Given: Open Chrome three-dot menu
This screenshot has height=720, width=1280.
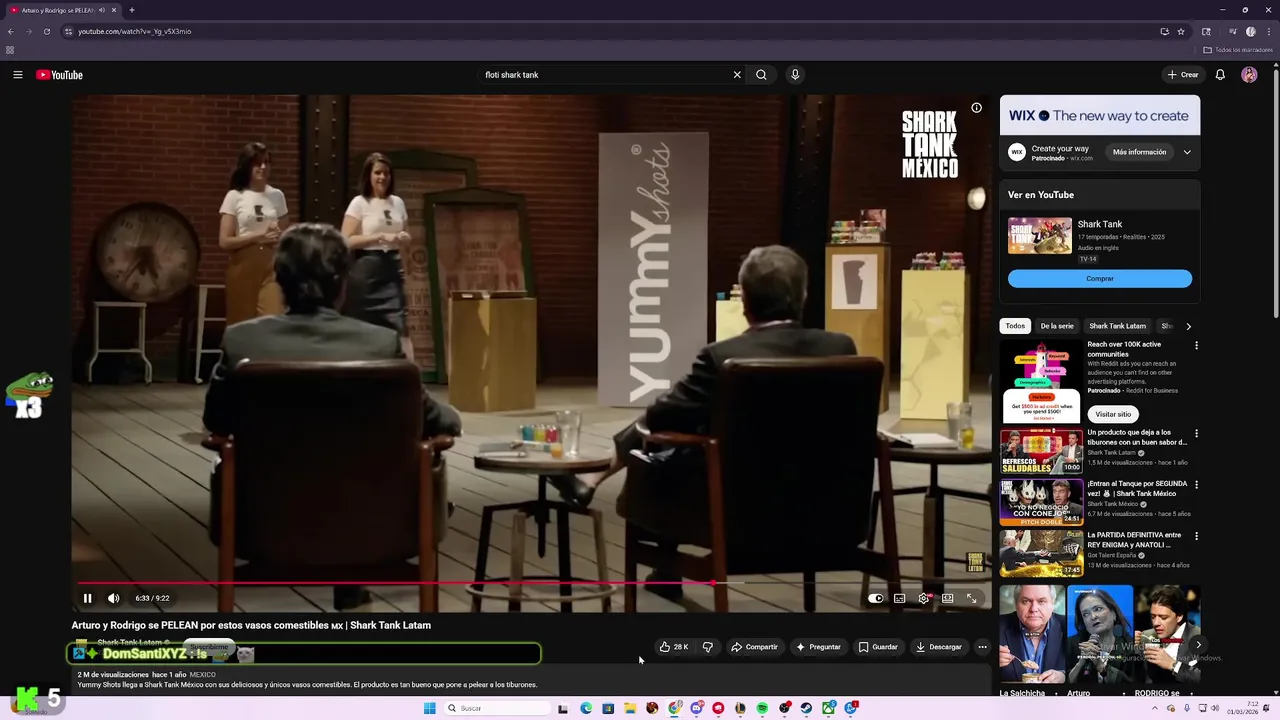Looking at the screenshot, I should tap(1268, 31).
